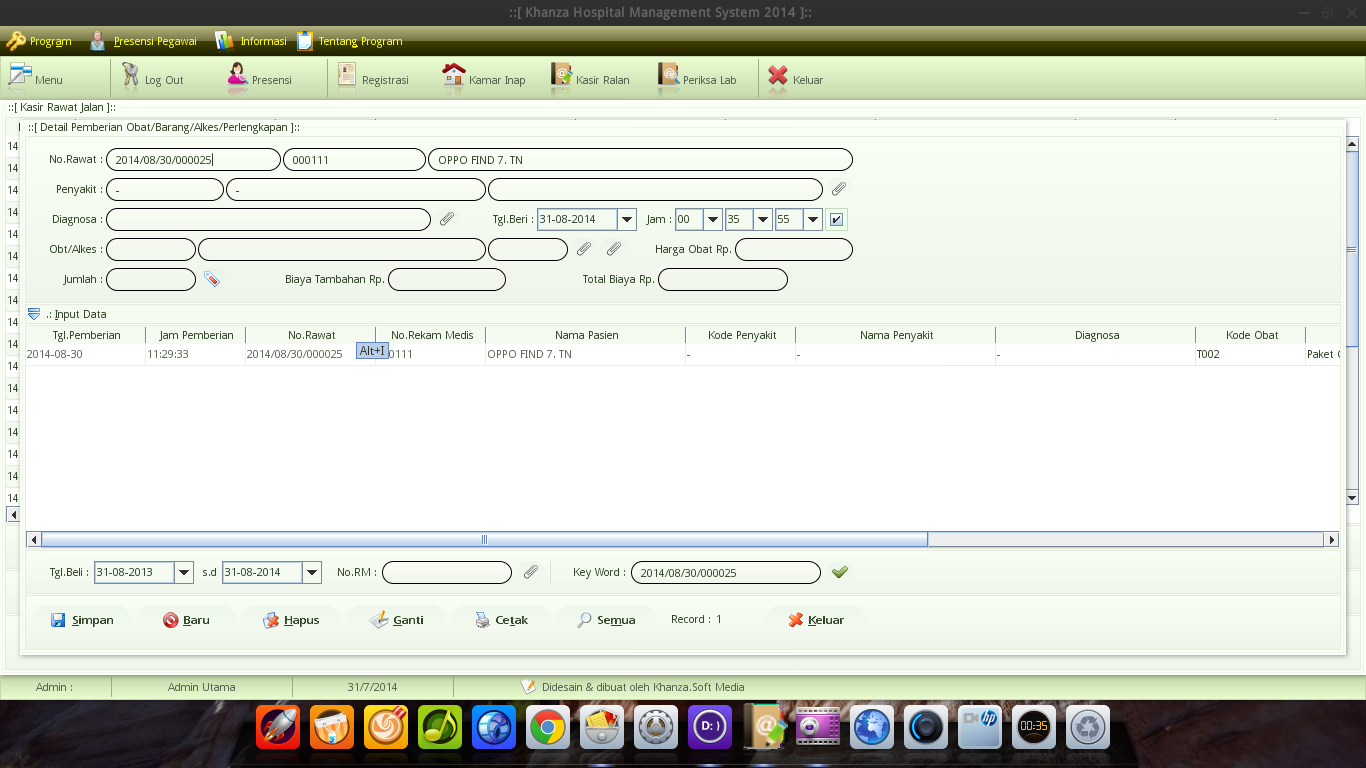The width and height of the screenshot is (1366, 768).
Task: Open the Tgl.Beri date dropdown
Action: pos(627,218)
